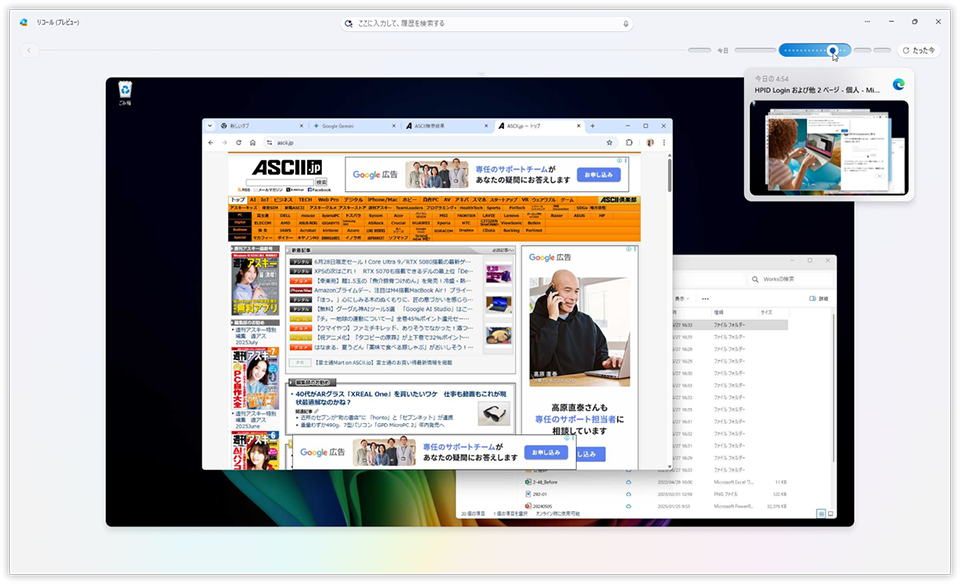The image size is (960, 584).
Task: Click the browser reload icon
Action: coord(238,143)
